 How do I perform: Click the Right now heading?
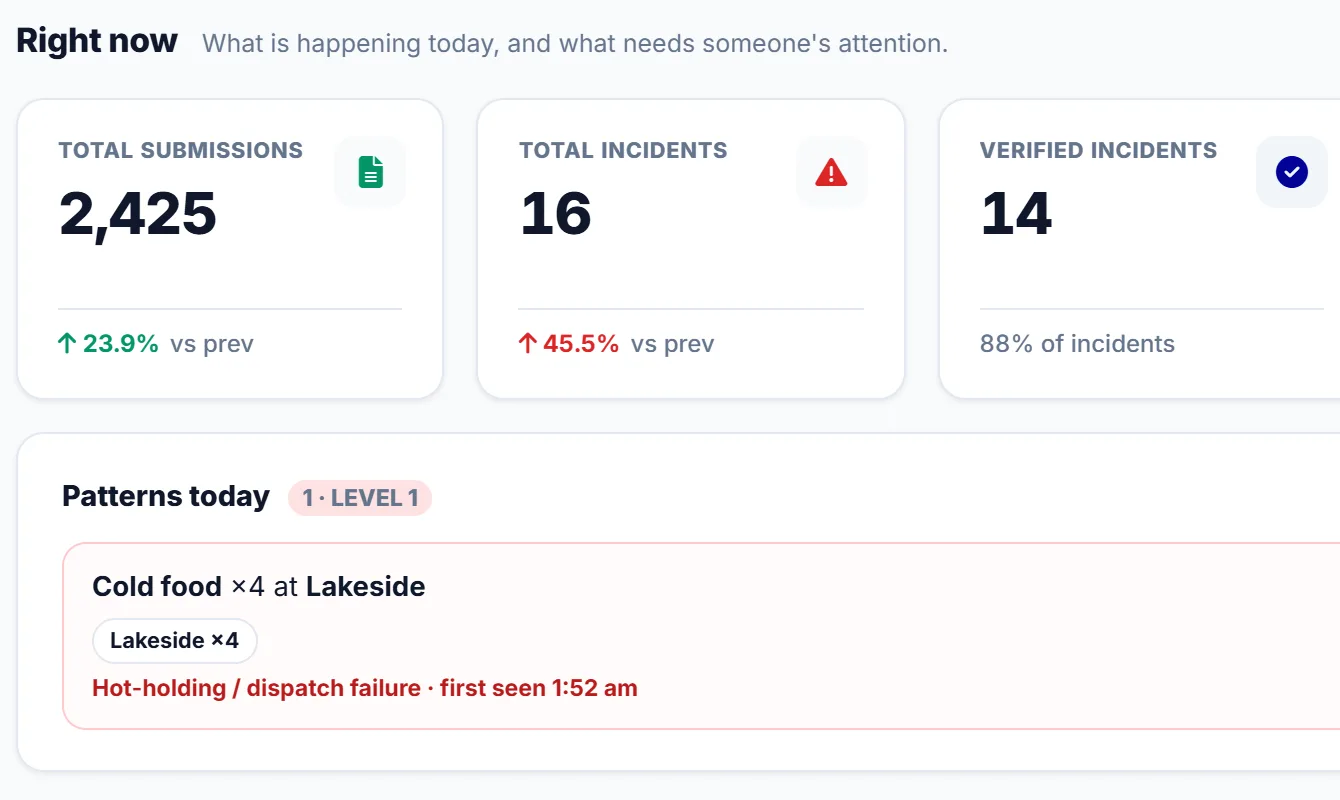click(97, 41)
